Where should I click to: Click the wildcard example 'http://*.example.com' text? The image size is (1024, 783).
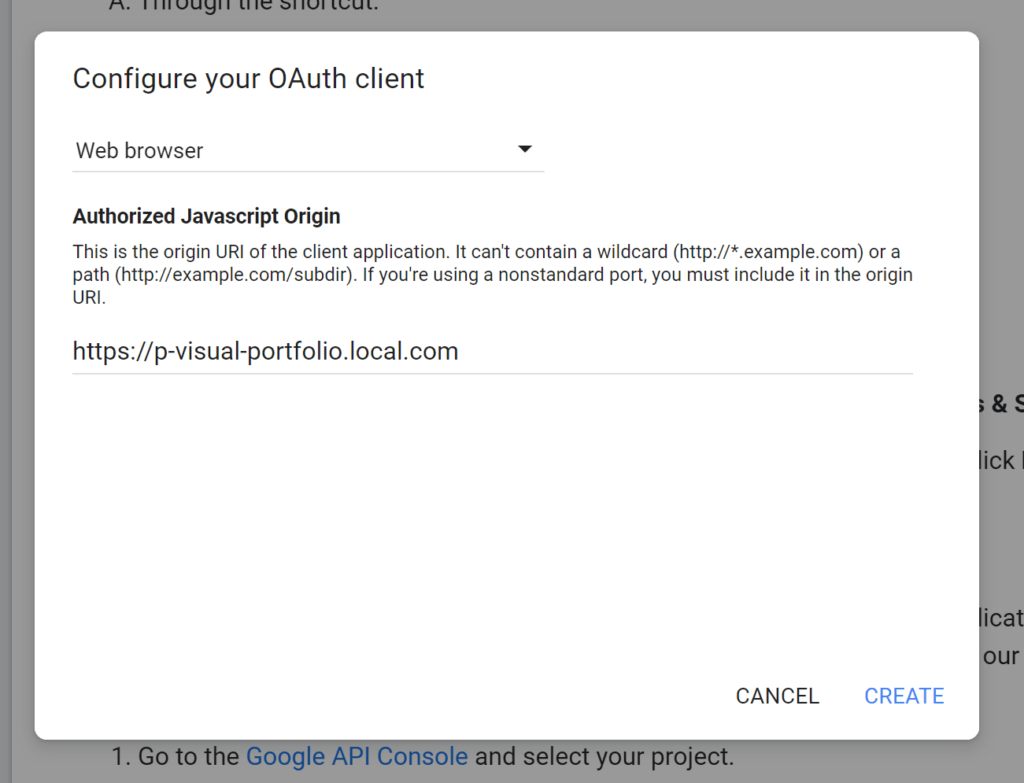point(768,252)
